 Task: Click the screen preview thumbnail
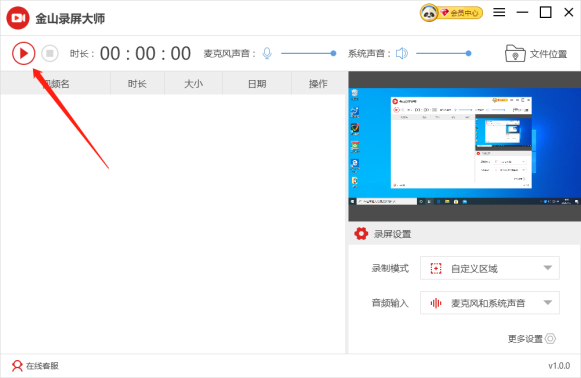click(465, 146)
